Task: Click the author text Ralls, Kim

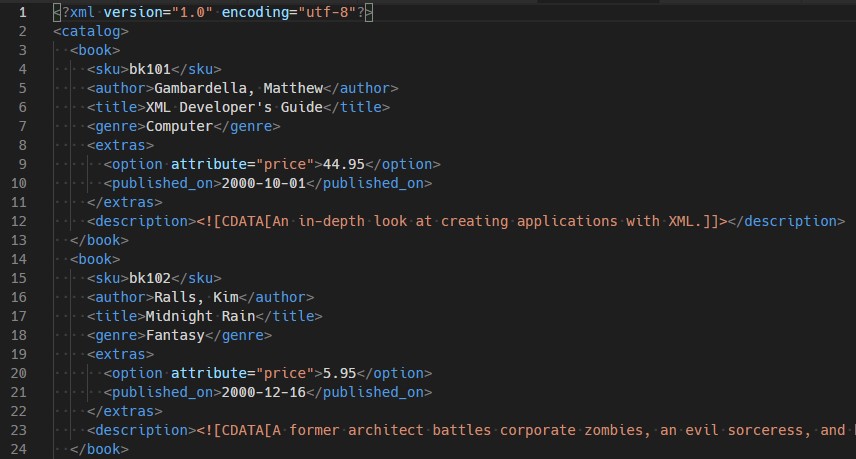Action: pos(197,297)
